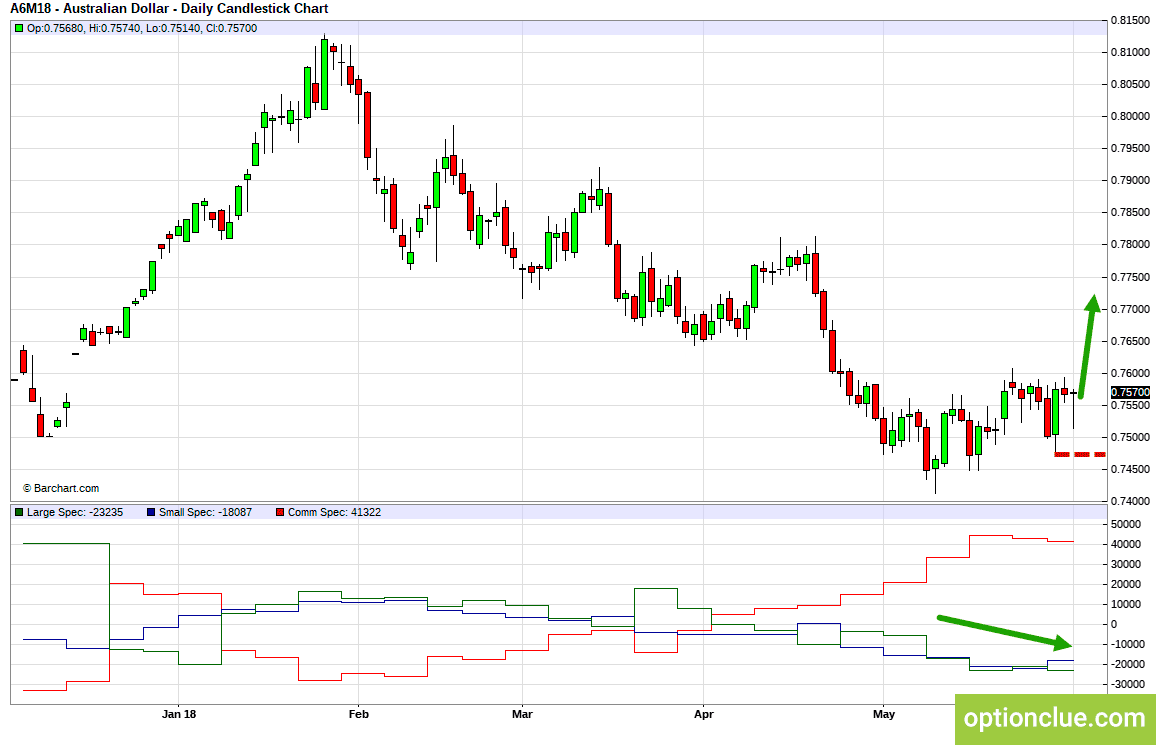The image size is (1156, 745).
Task: Click the -20000 label on the spec axis
Action: 1126,664
